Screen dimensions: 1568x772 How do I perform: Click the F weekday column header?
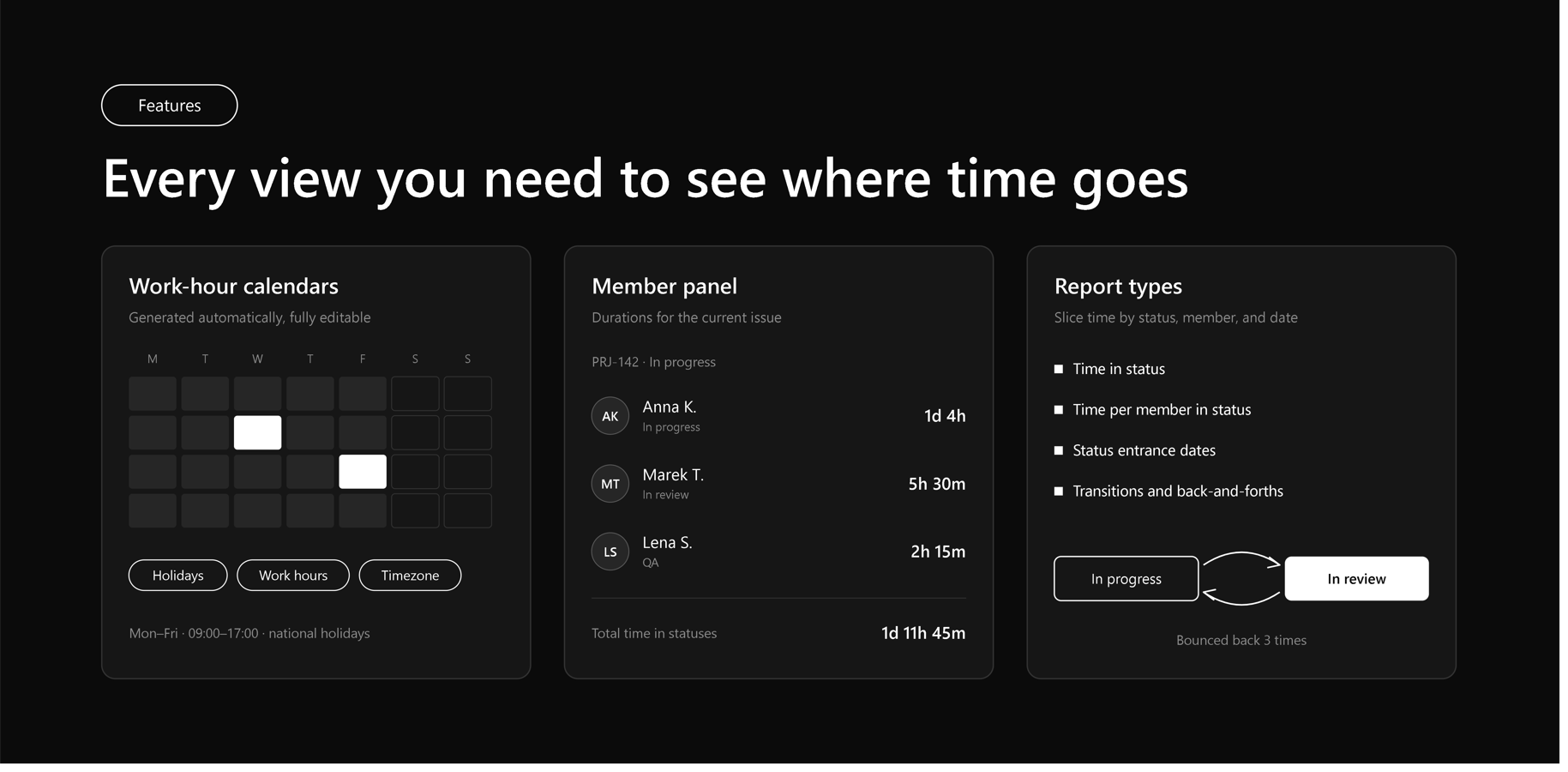(x=363, y=359)
